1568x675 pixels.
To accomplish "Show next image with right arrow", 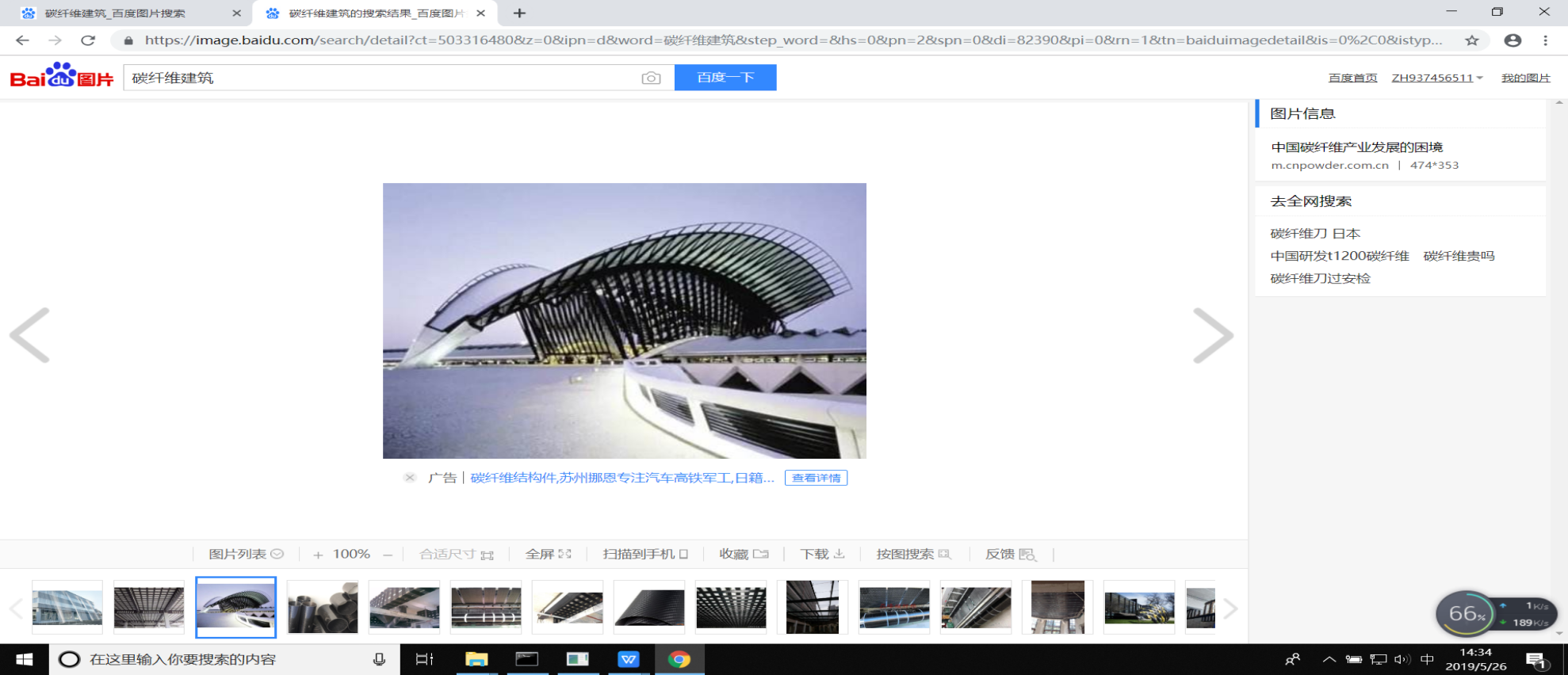I will click(x=1213, y=336).
